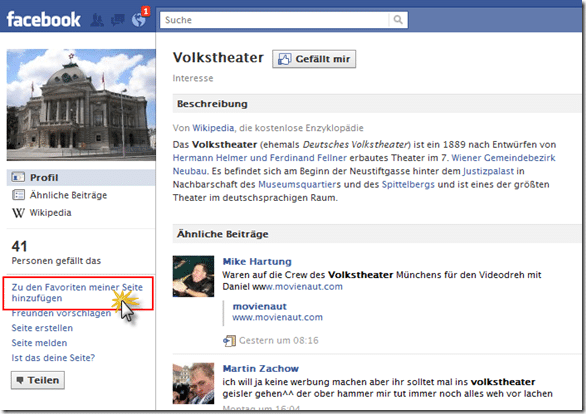The width and height of the screenshot is (586, 414).
Task: Click the Gestern um 08:16 timestamp
Action: click(x=279, y=340)
